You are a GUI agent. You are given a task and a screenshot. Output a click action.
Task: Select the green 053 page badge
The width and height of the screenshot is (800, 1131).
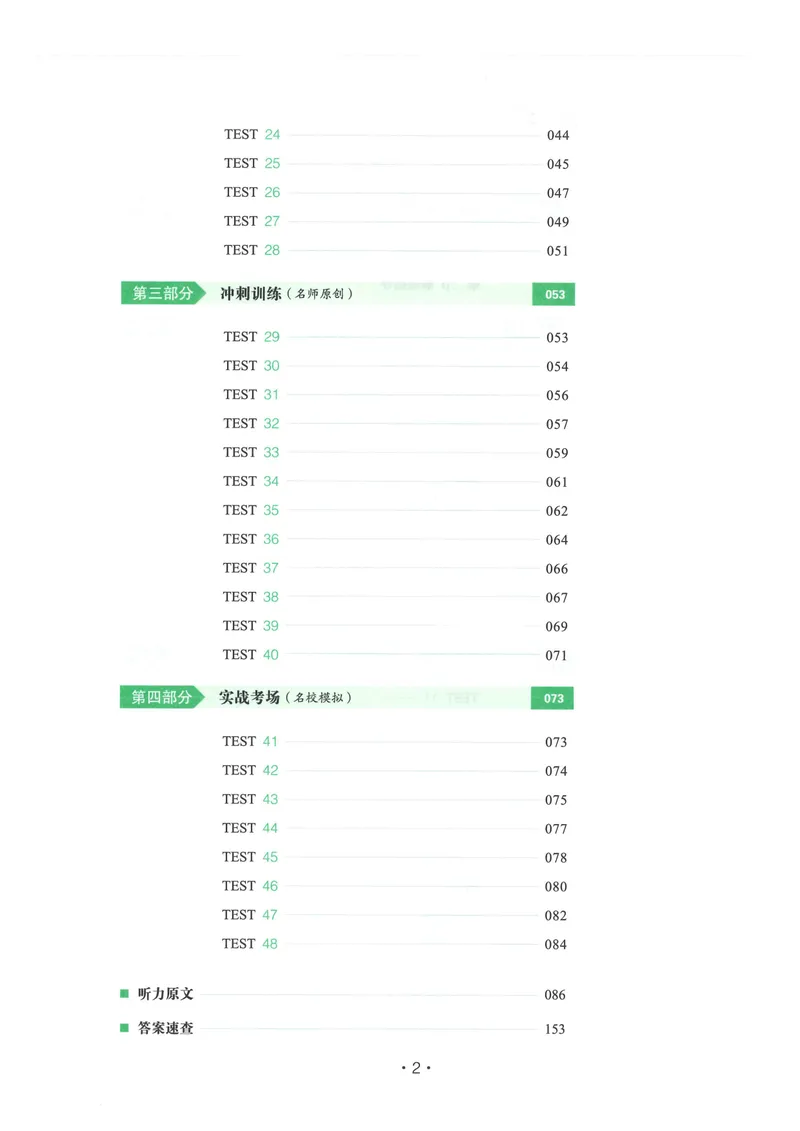pyautogui.click(x=553, y=294)
